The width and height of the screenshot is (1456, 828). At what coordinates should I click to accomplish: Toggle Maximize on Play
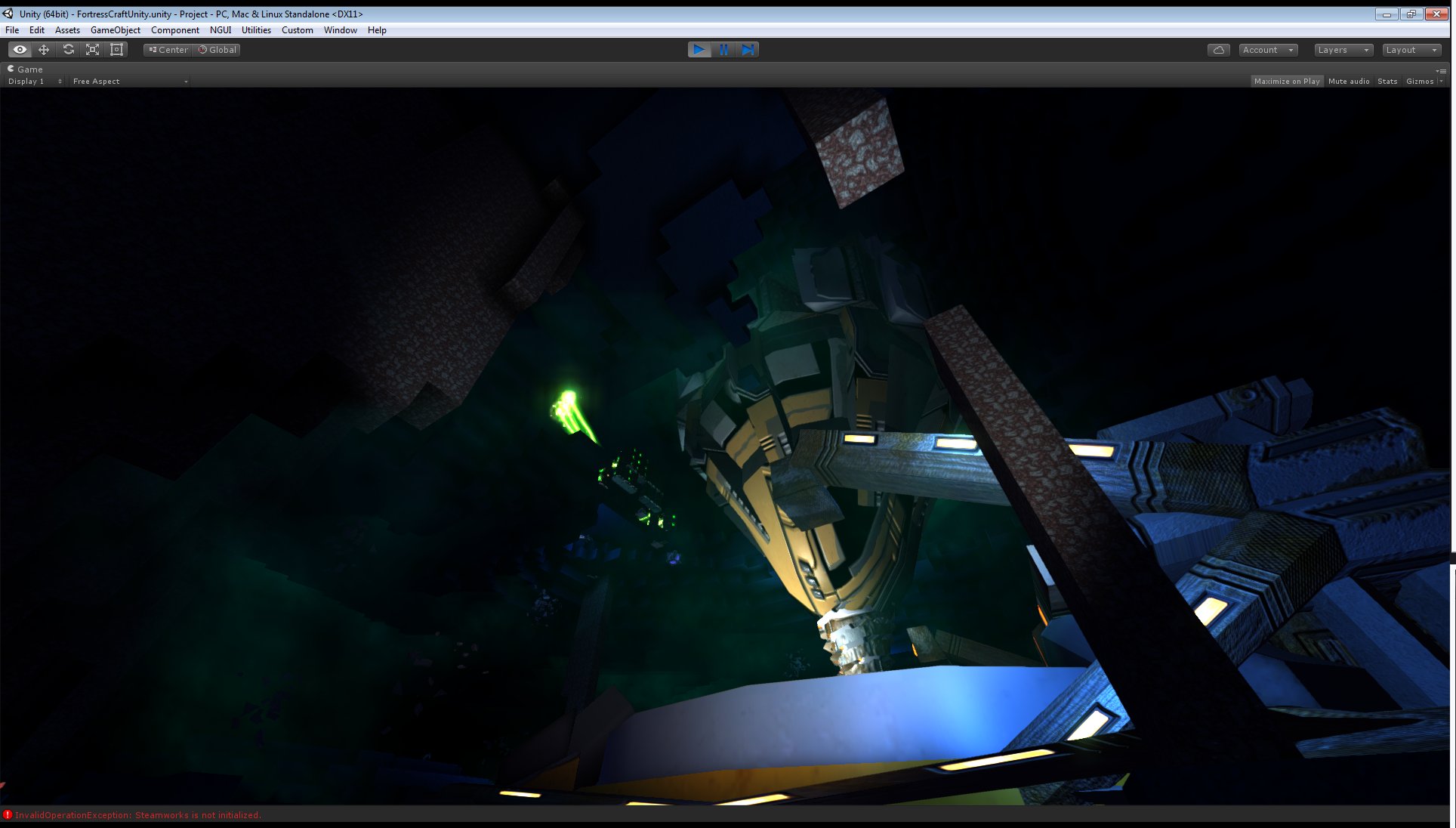[x=1287, y=82]
